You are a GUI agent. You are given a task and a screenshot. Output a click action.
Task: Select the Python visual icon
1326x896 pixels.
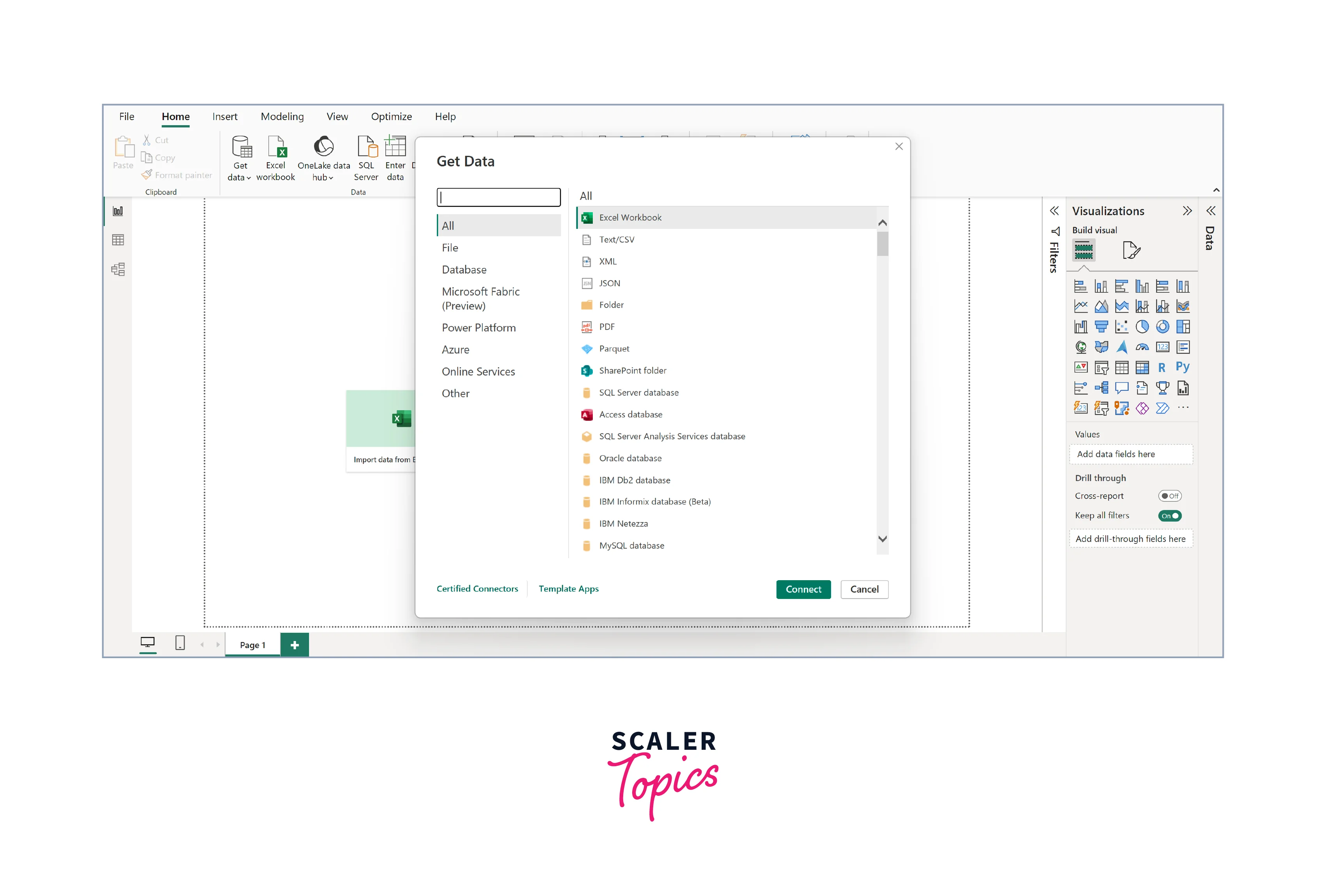click(x=1182, y=367)
